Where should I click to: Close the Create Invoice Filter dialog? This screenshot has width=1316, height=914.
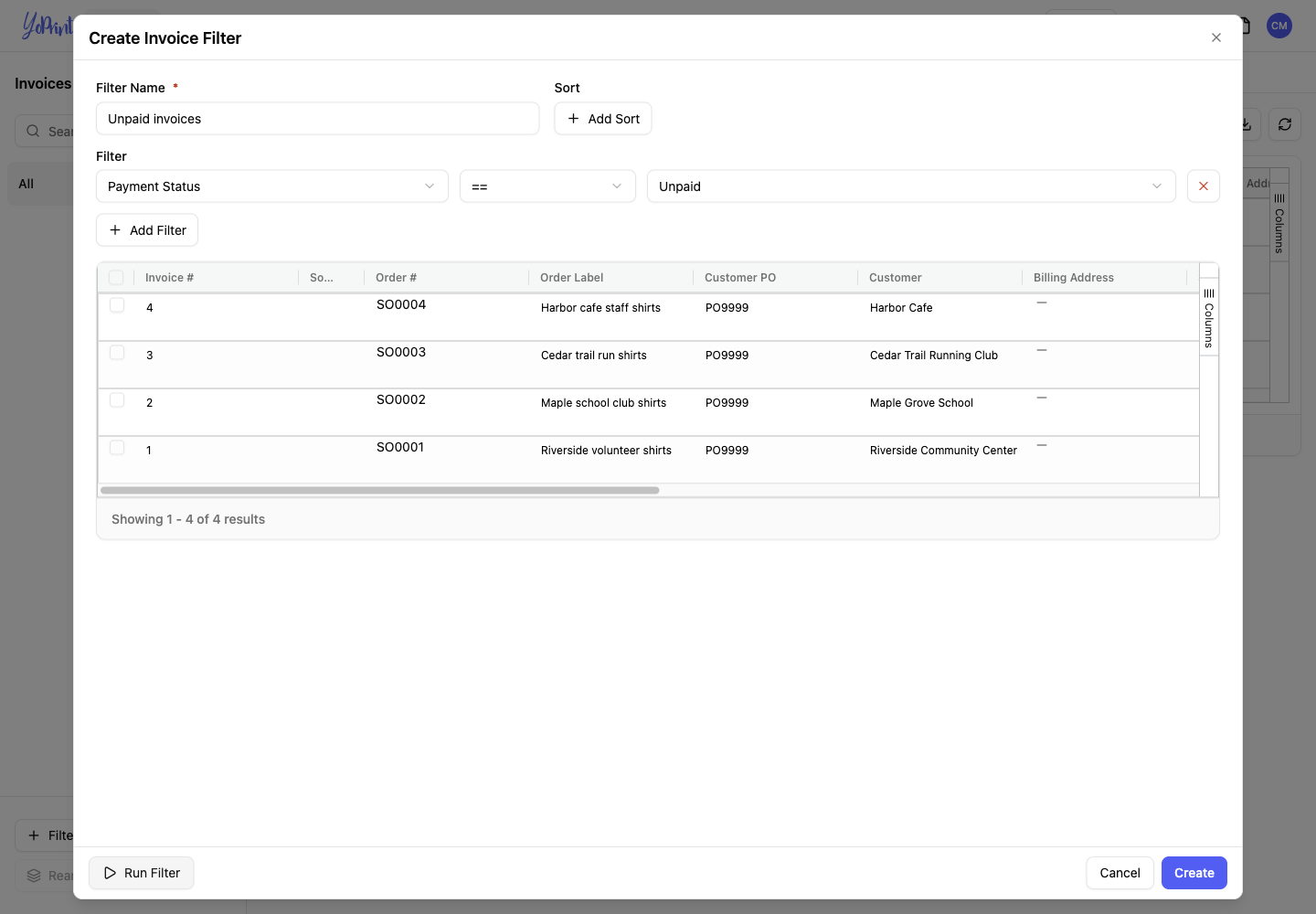coord(1216,37)
